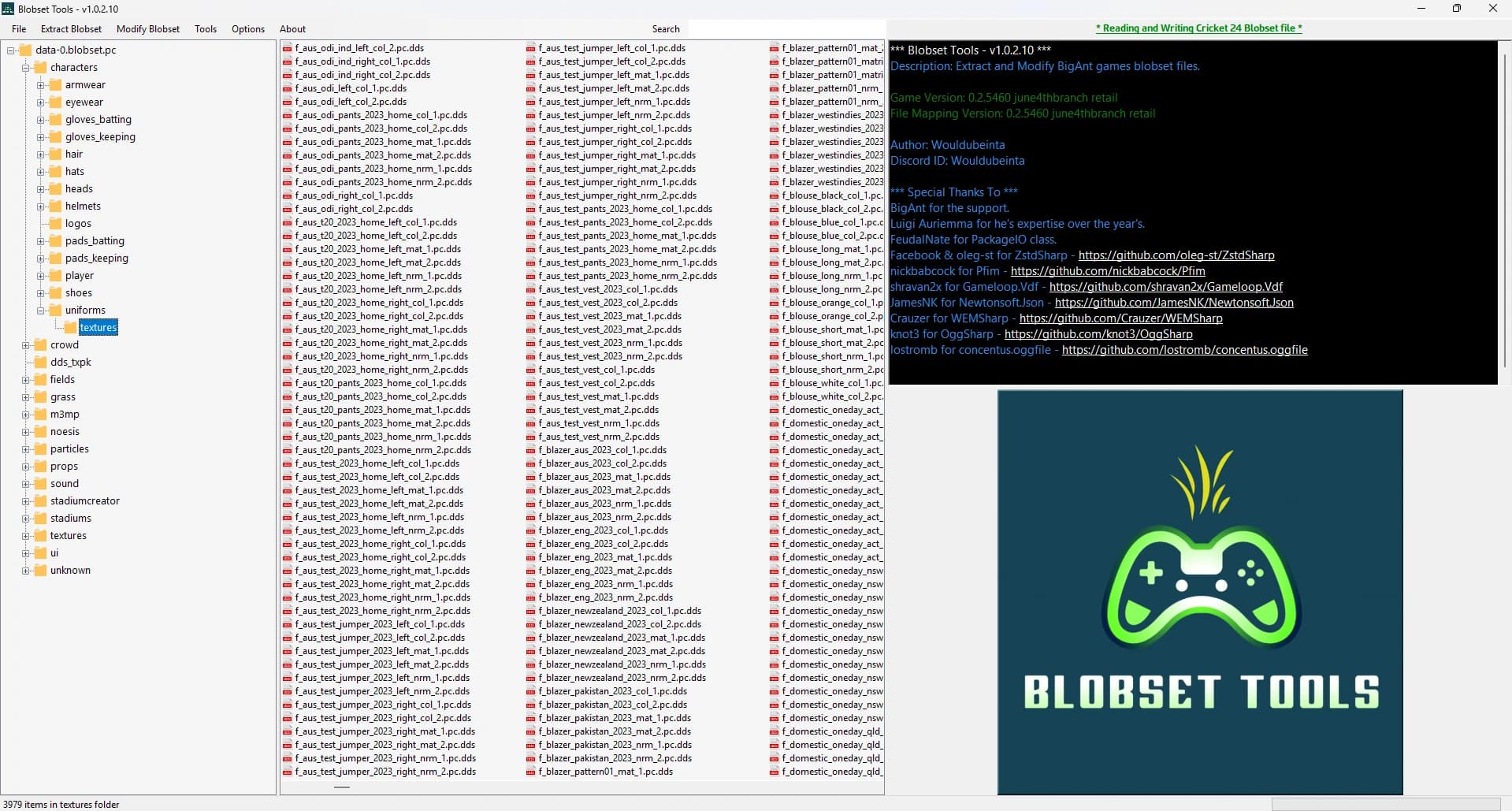Select the dds_txpk folder in tree

tap(71, 363)
